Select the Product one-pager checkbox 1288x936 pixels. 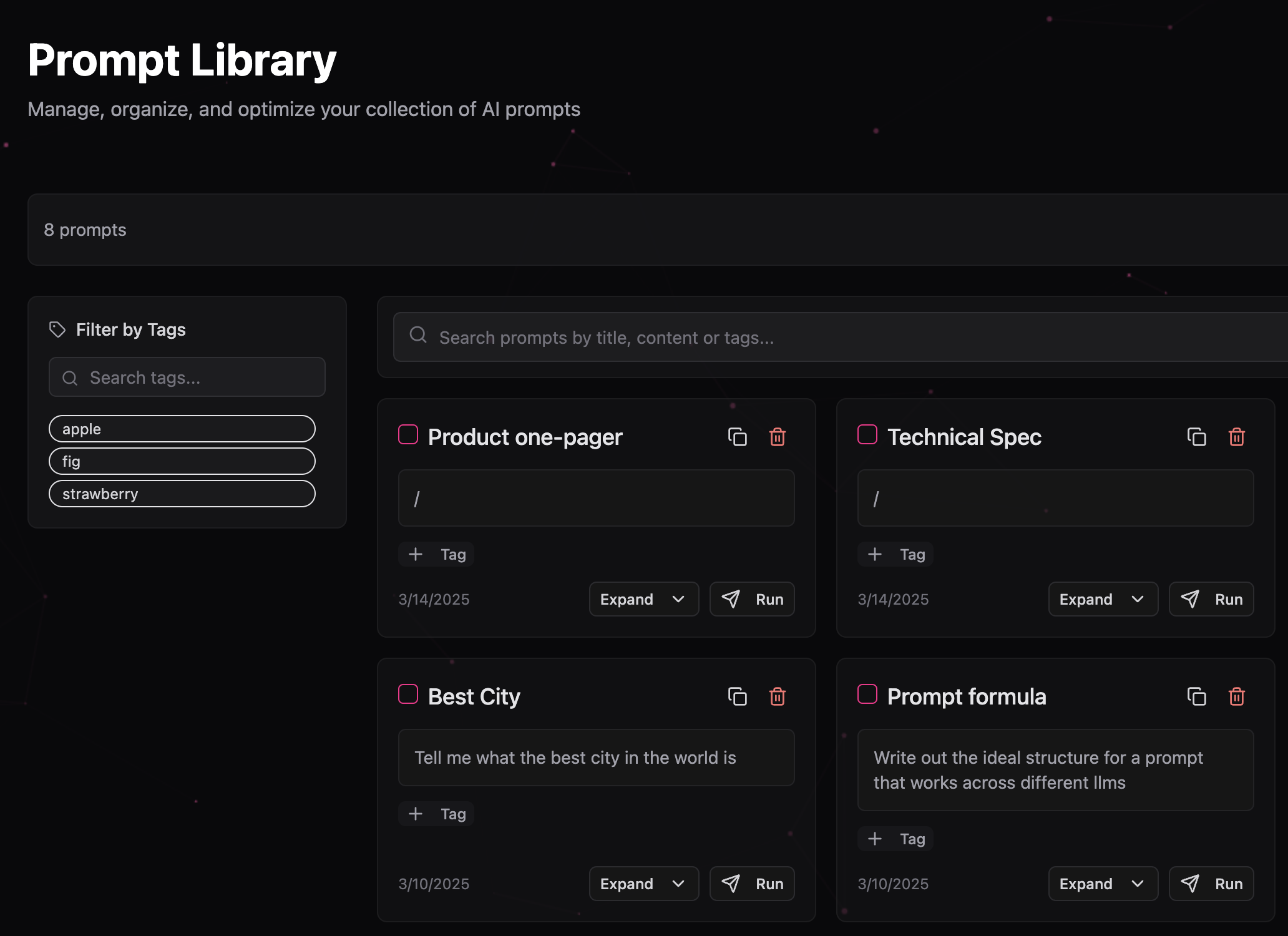(x=408, y=434)
